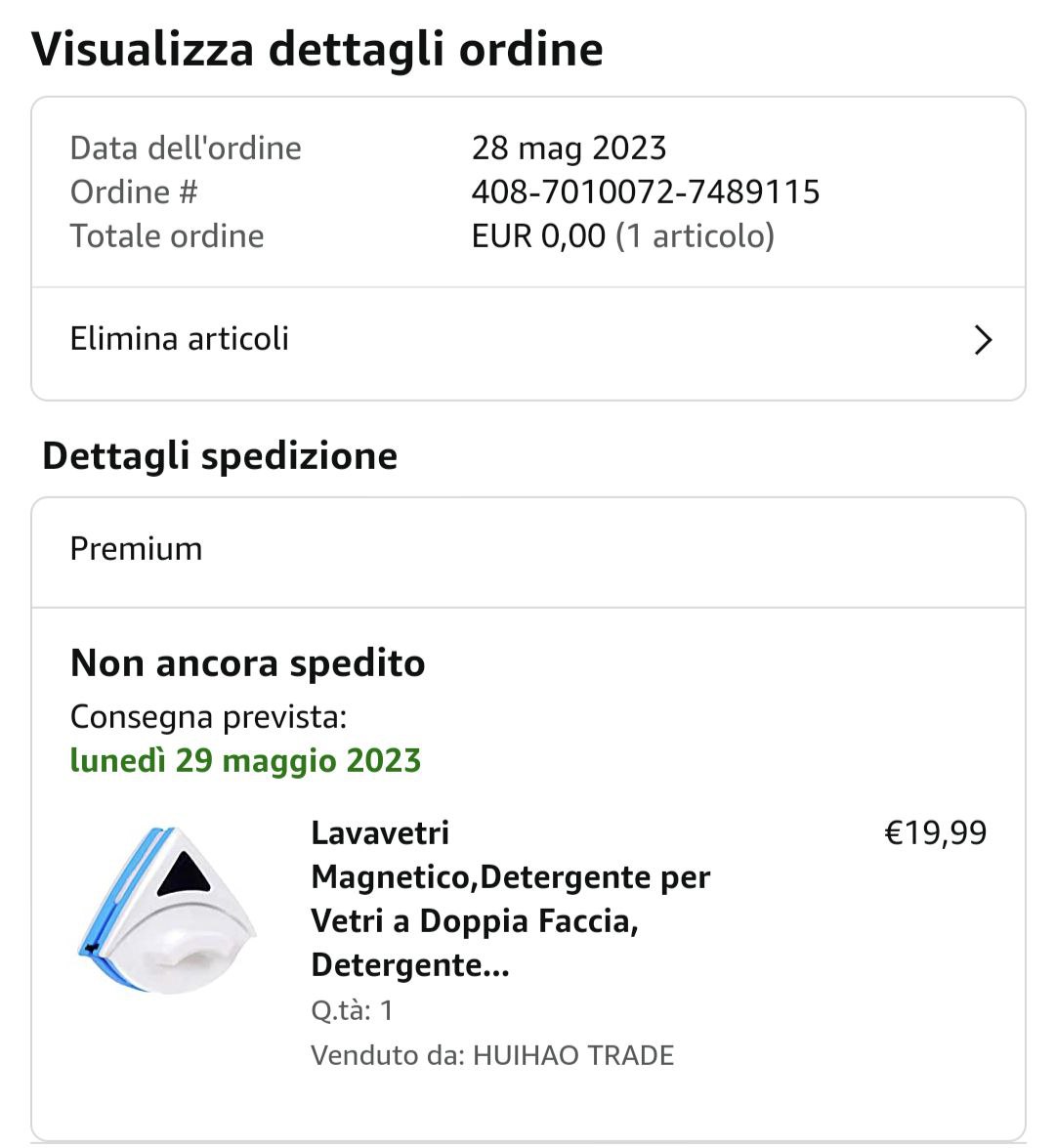The height and width of the screenshot is (1148, 1055).
Task: Click the Ordine # label
Action: [134, 191]
